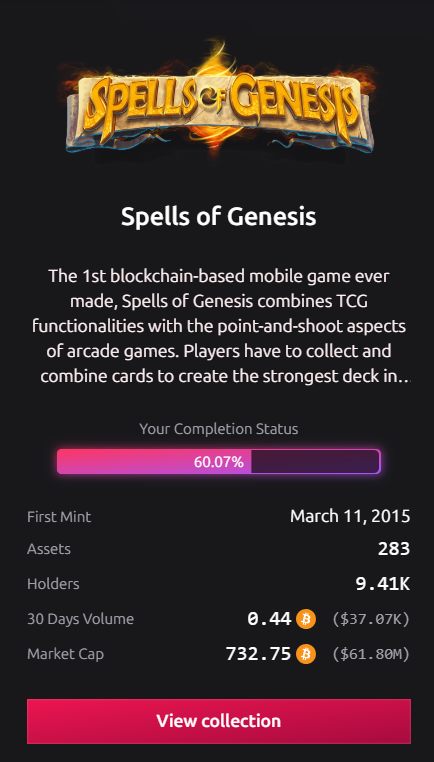Click the 0.44 volume amount
Viewport: 434px width, 762px height.
(x=269, y=619)
